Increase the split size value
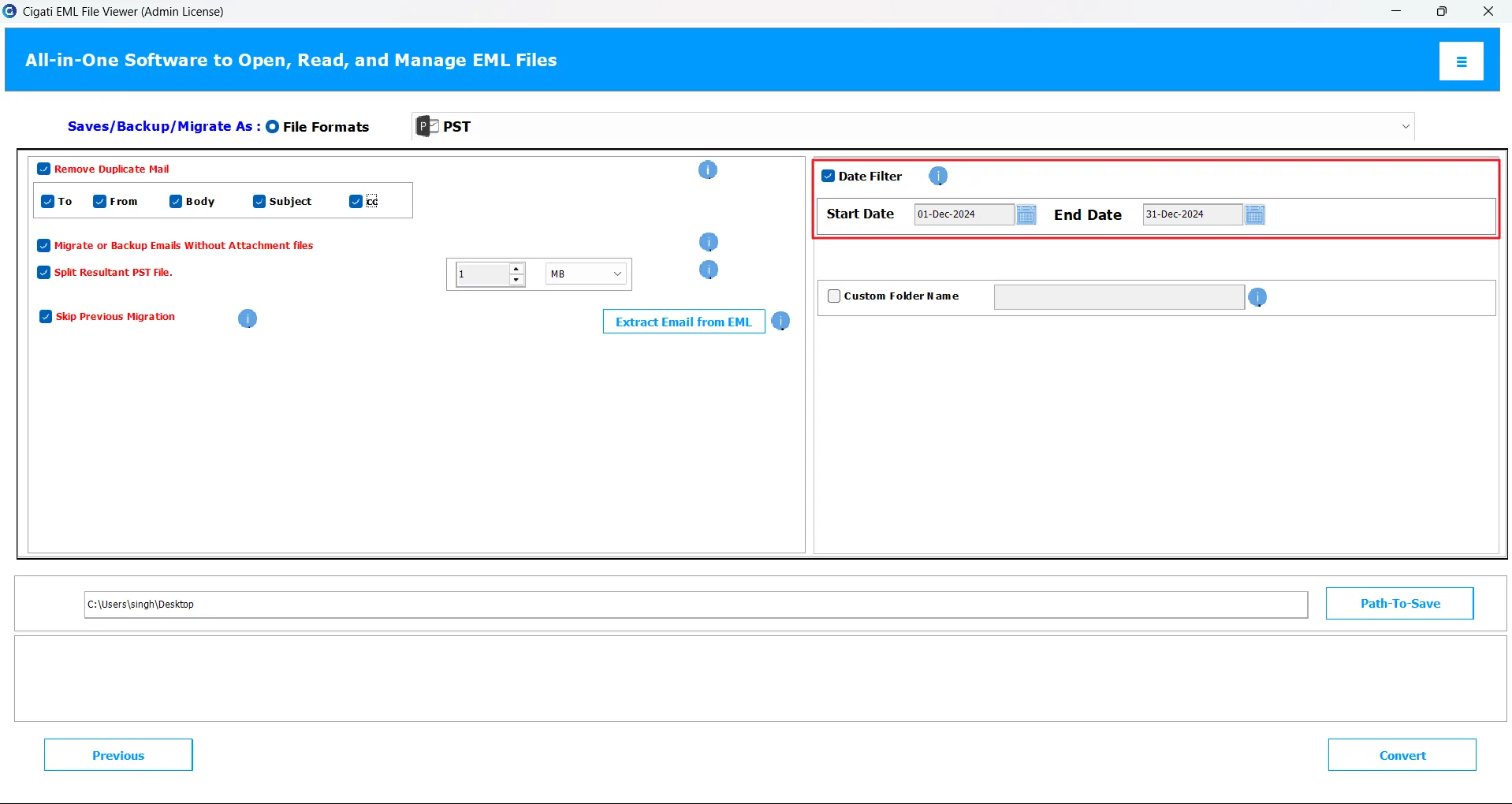Viewport: 1512px width, 804px height. (x=516, y=269)
